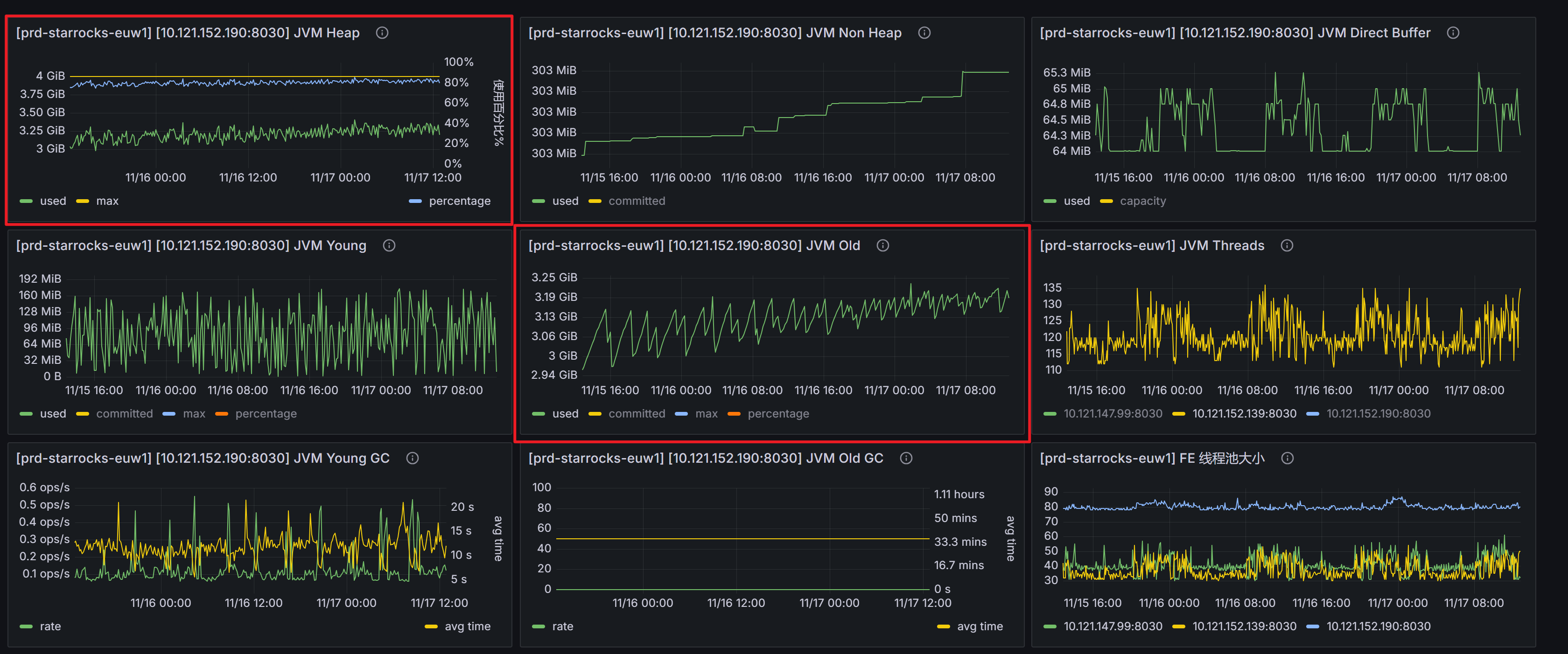The image size is (1568, 654).
Task: Click info icon on JVM Direct Buffer panel
Action: 1453,33
